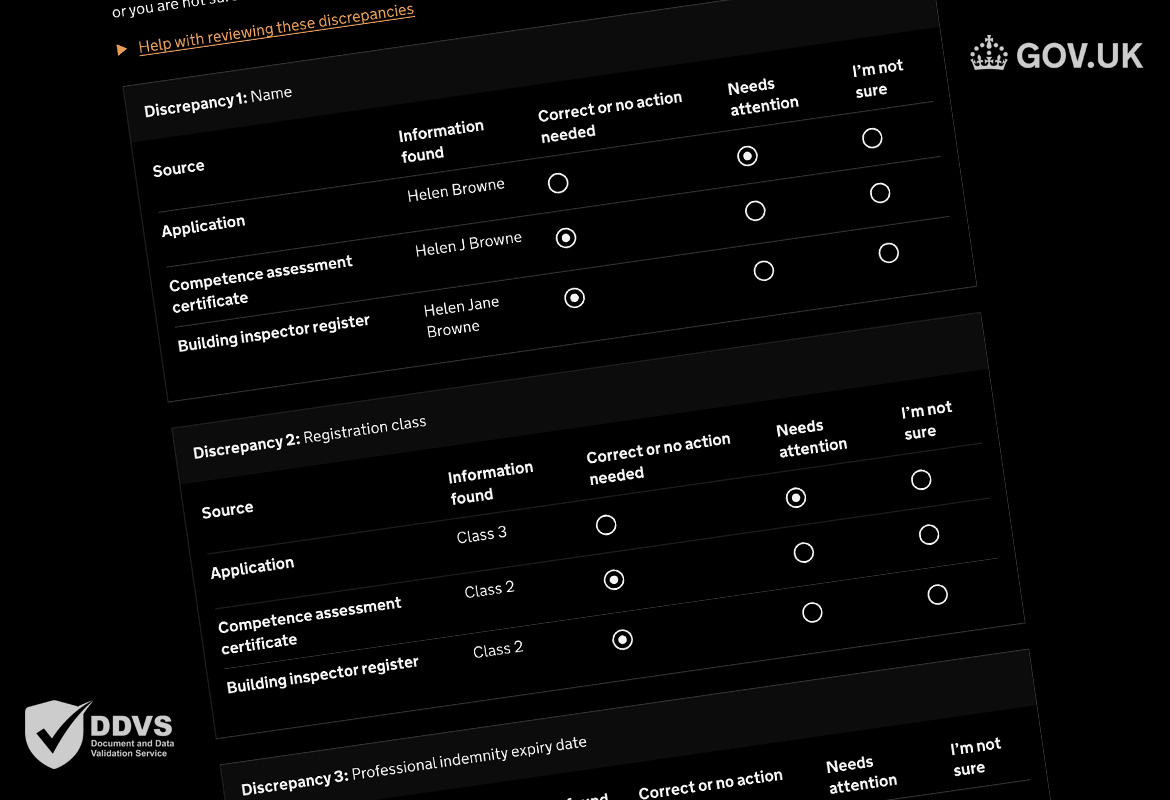This screenshot has width=1170, height=800.
Task: Choose I'm not sure for register Class 2
Action: click(x=938, y=595)
